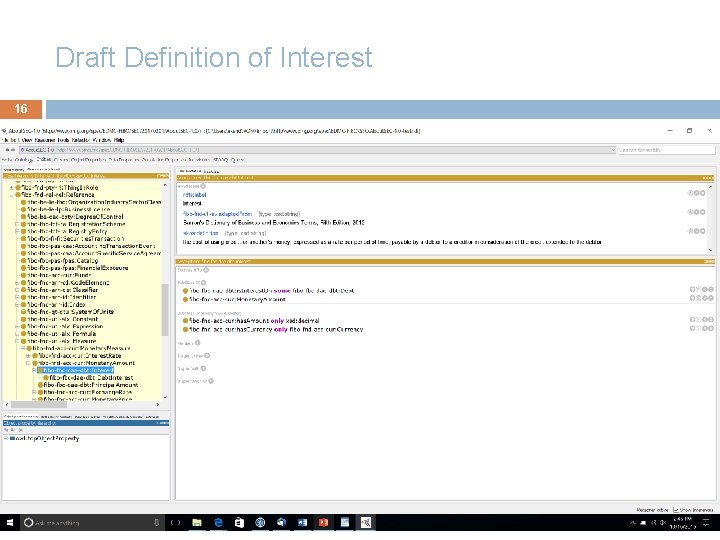This screenshot has width=720, height=540.
Task: Select the PrincipalAmount class
Action: tap(91, 385)
